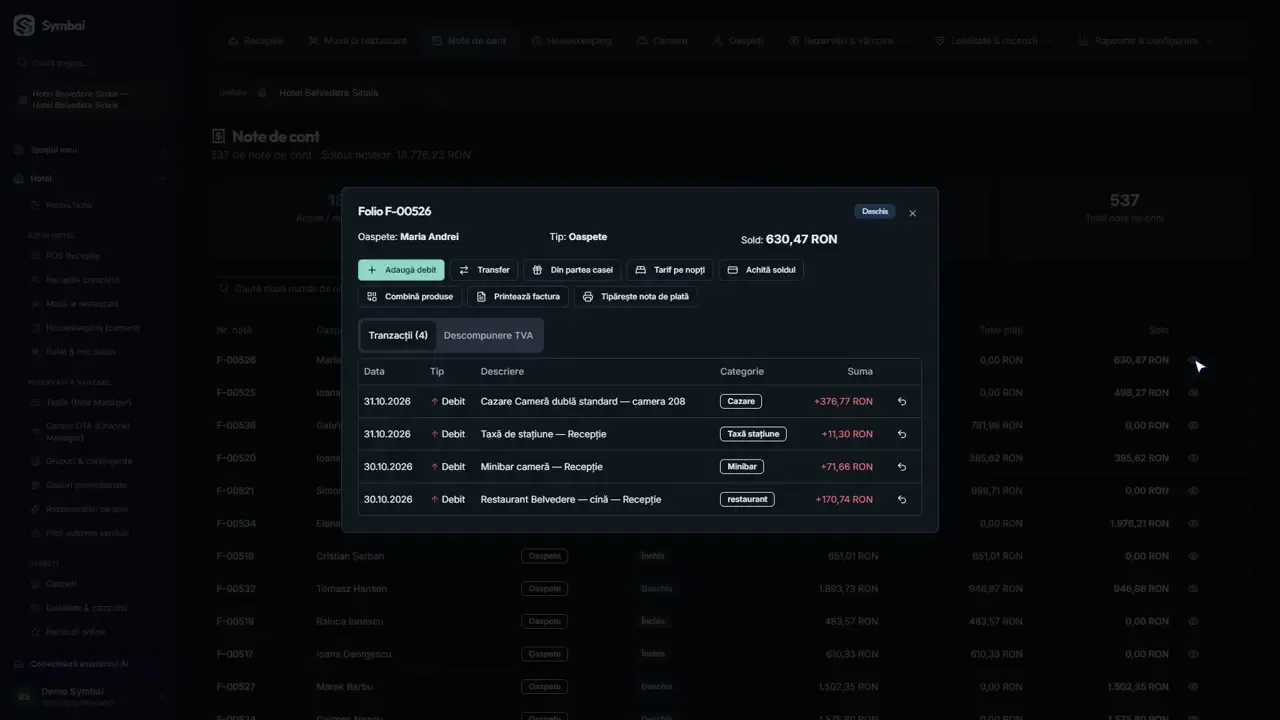
Task: Go to Recepție in the top navigation
Action: click(256, 41)
